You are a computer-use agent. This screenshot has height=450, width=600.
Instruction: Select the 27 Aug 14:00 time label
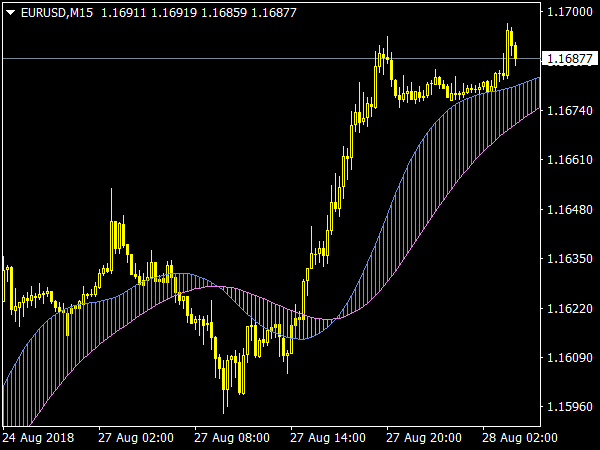[328, 438]
